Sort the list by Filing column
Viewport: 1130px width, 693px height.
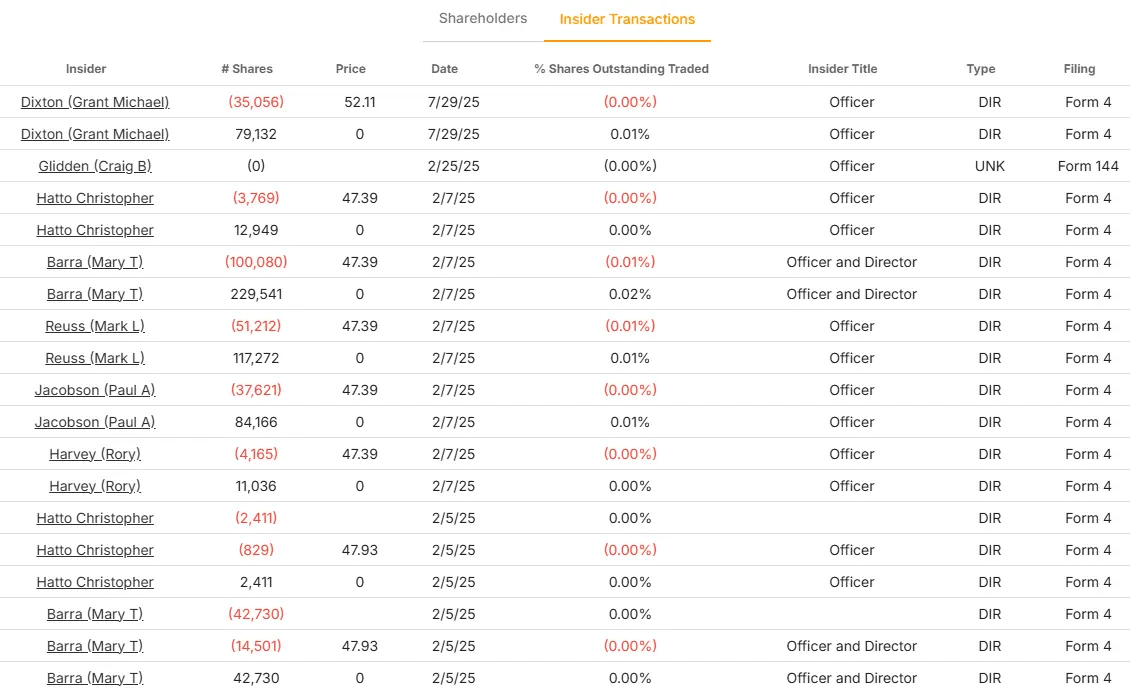[x=1079, y=69]
